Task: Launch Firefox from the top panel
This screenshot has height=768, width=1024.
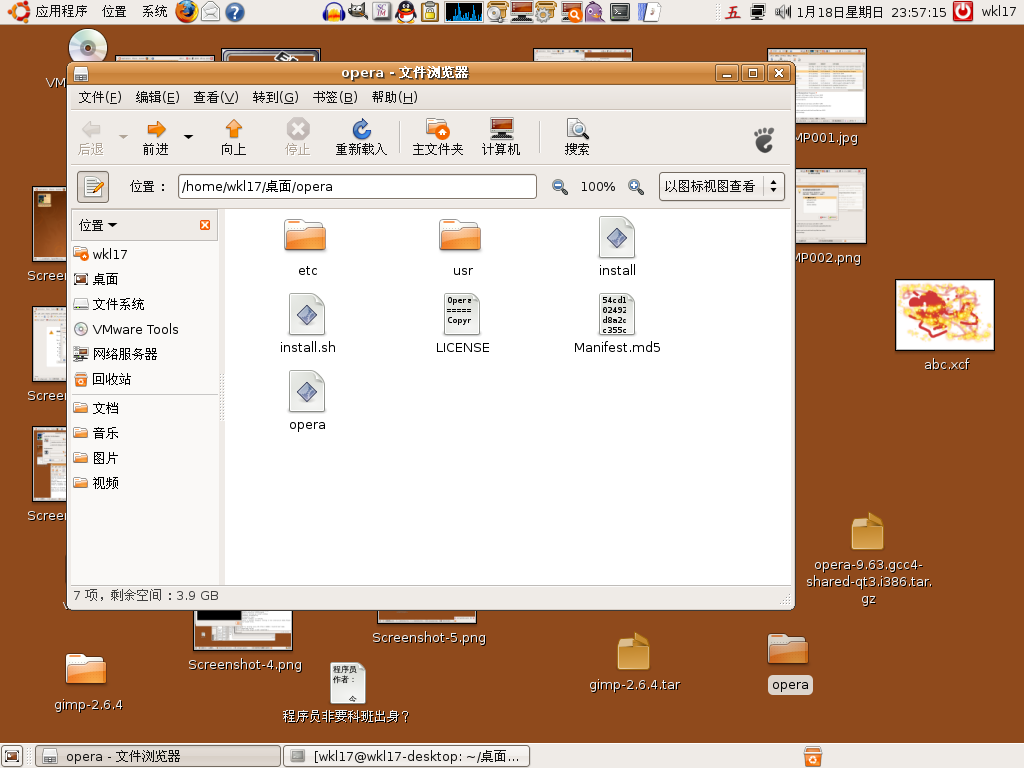Action: [187, 12]
